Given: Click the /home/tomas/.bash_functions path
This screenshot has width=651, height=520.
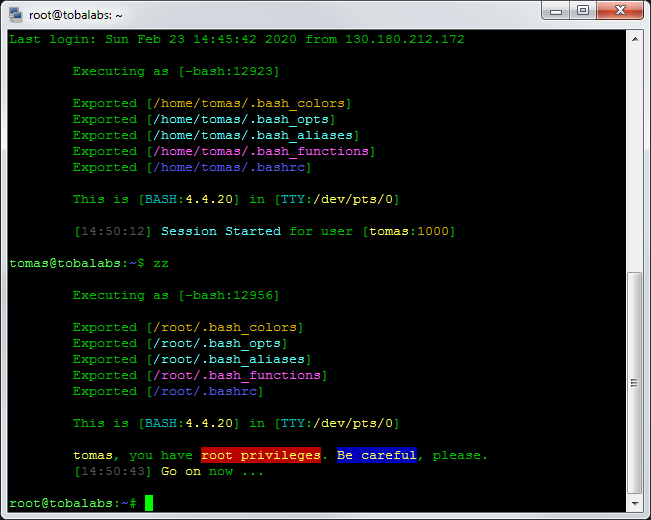Looking at the screenshot, I should pos(261,152).
